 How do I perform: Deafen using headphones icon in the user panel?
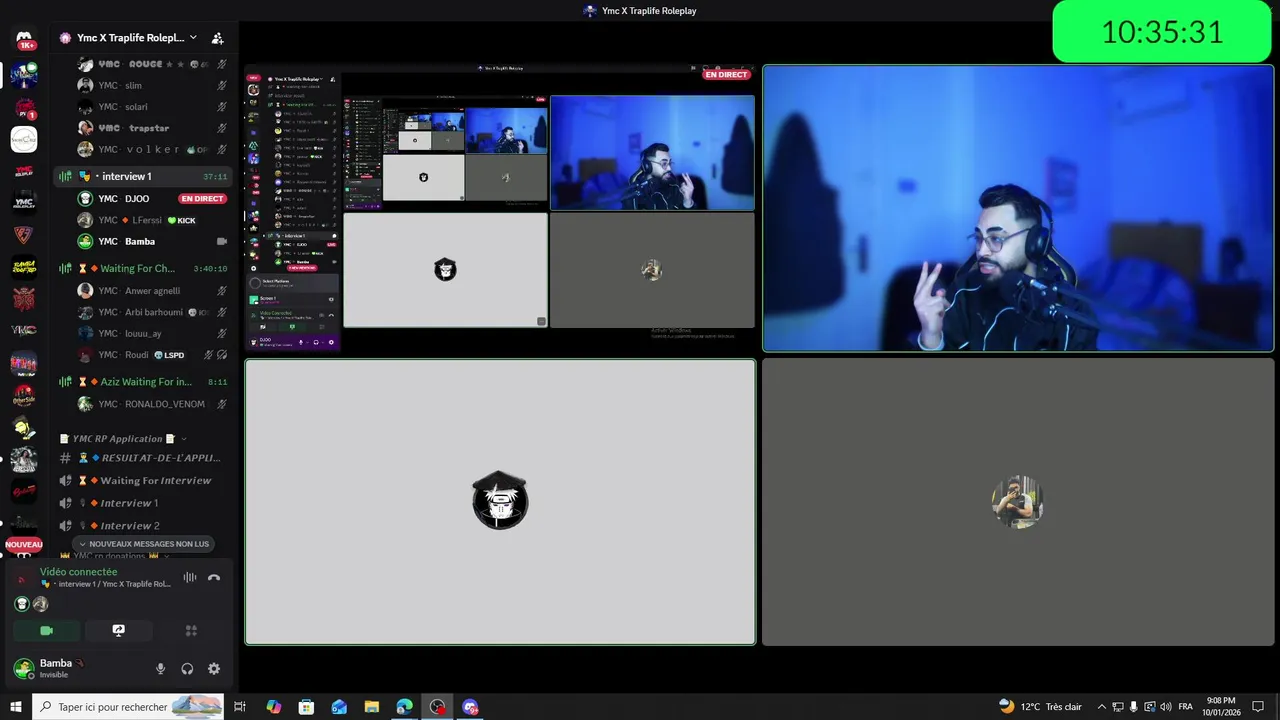187,669
